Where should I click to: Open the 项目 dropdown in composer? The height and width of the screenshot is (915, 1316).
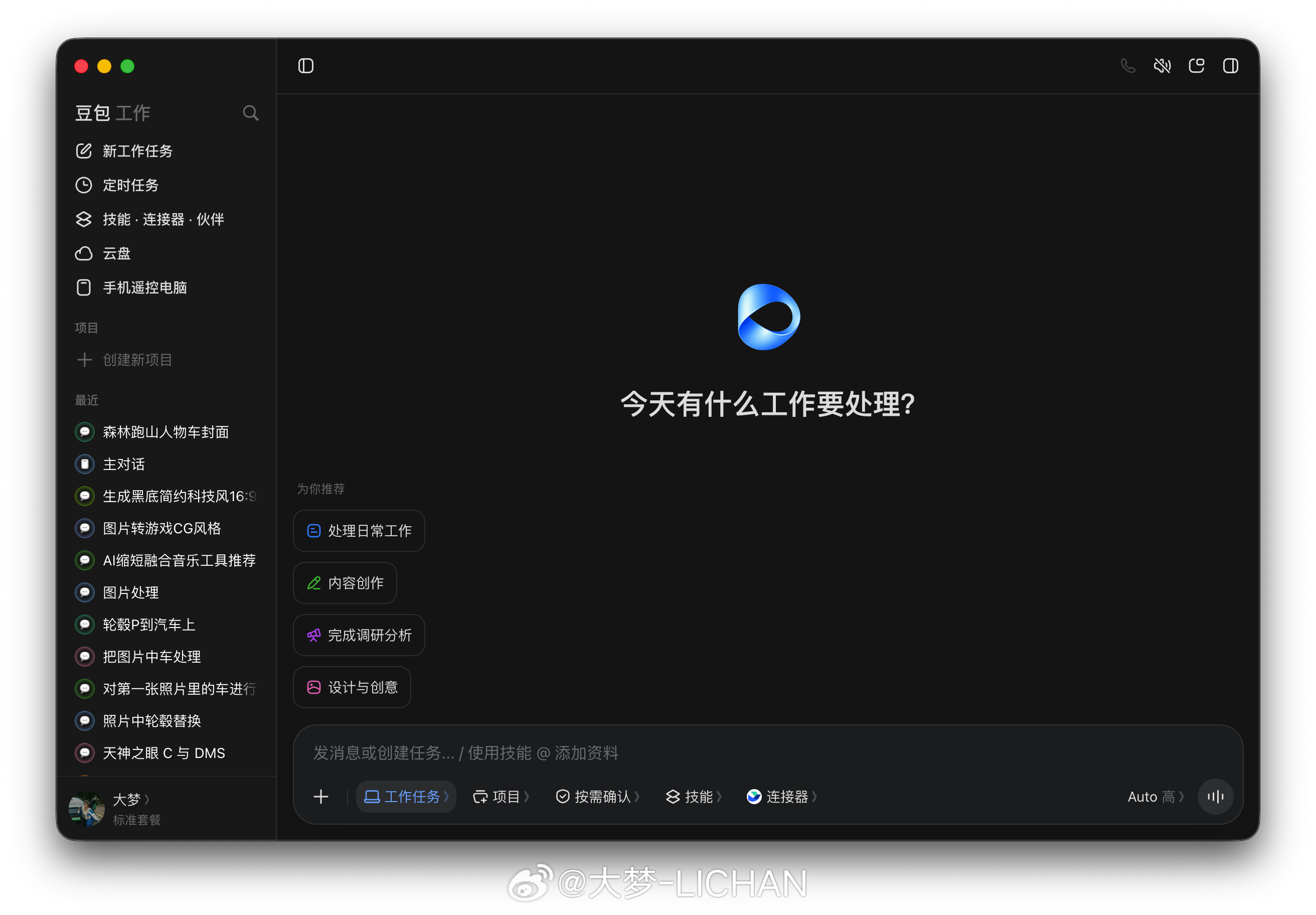tap(501, 796)
